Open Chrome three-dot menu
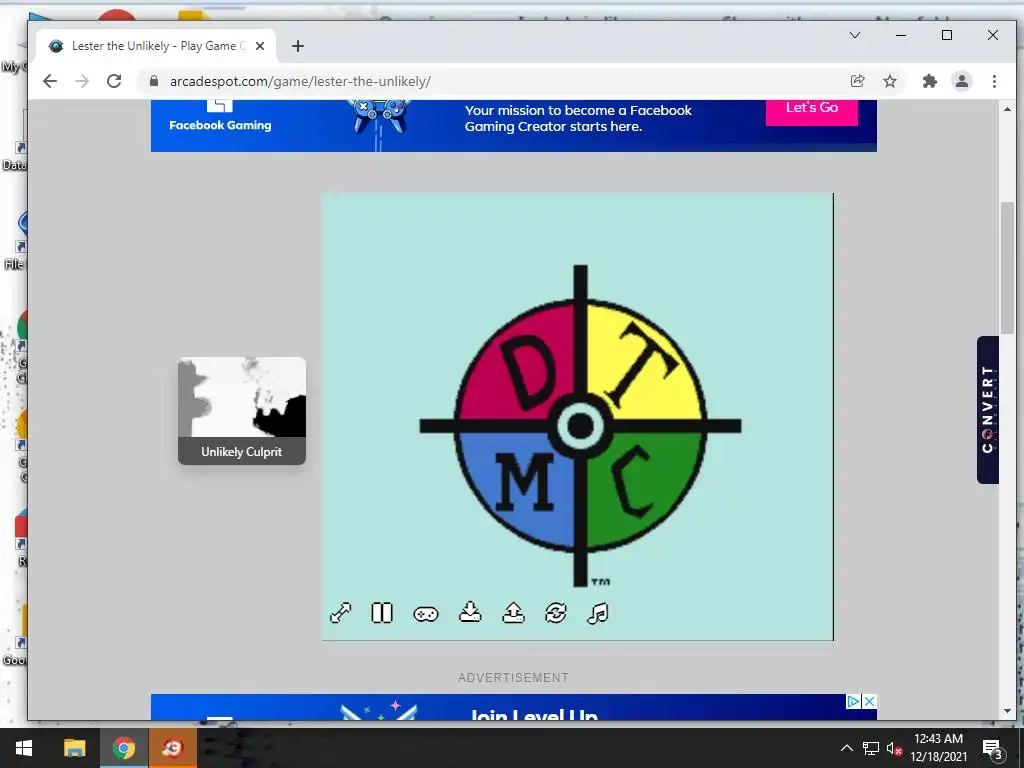Viewport: 1024px width, 768px height. pyautogui.click(x=994, y=81)
